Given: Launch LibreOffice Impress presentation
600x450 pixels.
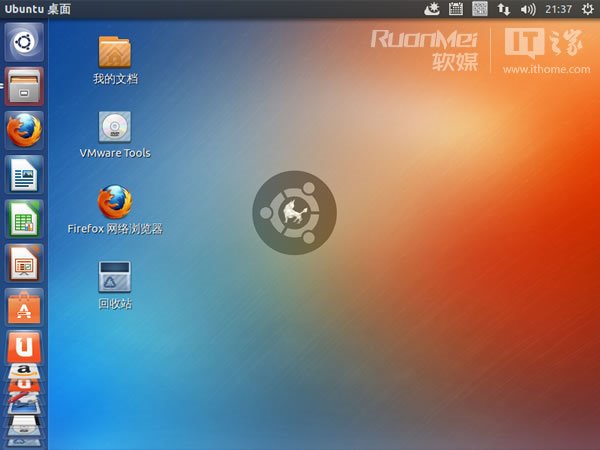Looking at the screenshot, I should [x=22, y=263].
